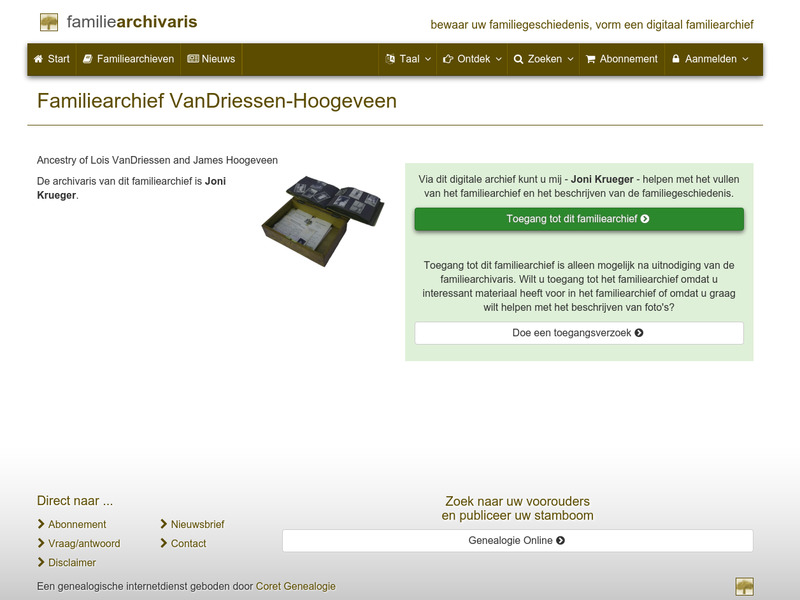Click the home icon next to Start
Viewport: 800px width, 600px height.
(x=37, y=59)
